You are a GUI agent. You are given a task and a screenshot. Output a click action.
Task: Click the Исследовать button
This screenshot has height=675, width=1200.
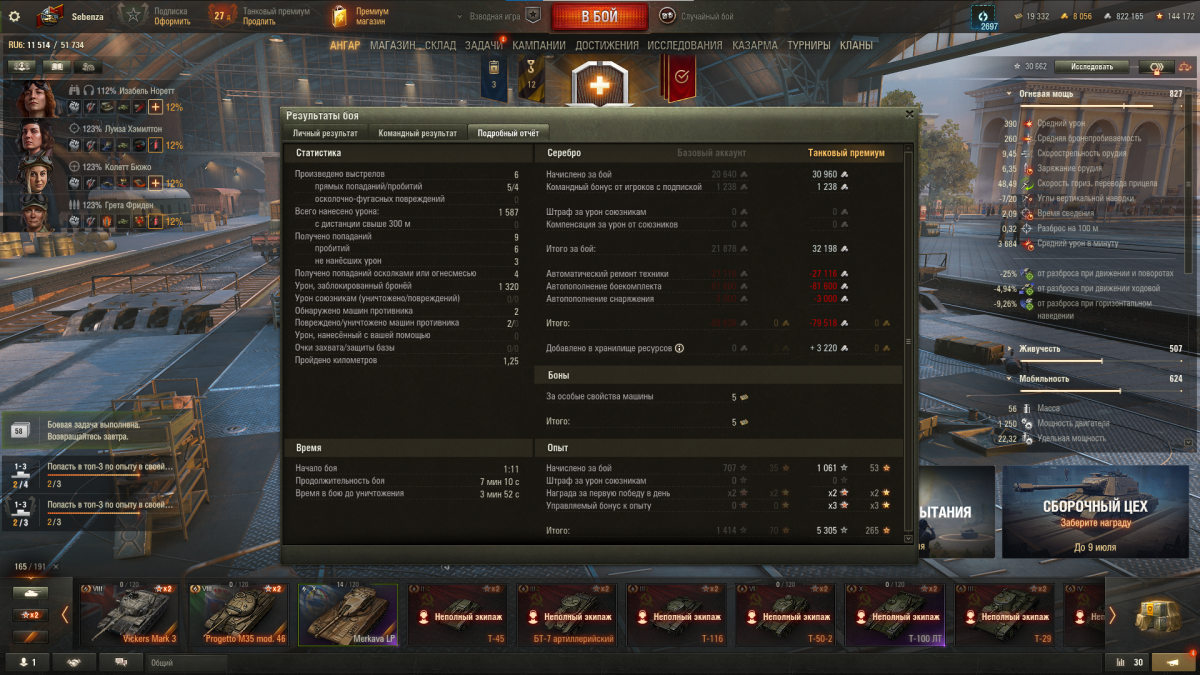coord(1091,67)
